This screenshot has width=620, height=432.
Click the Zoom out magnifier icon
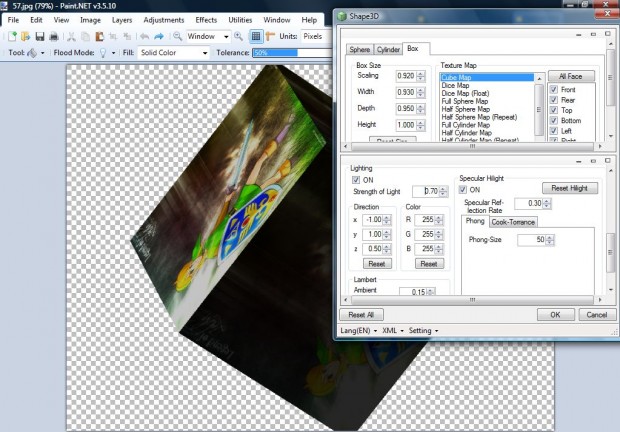click(178, 36)
